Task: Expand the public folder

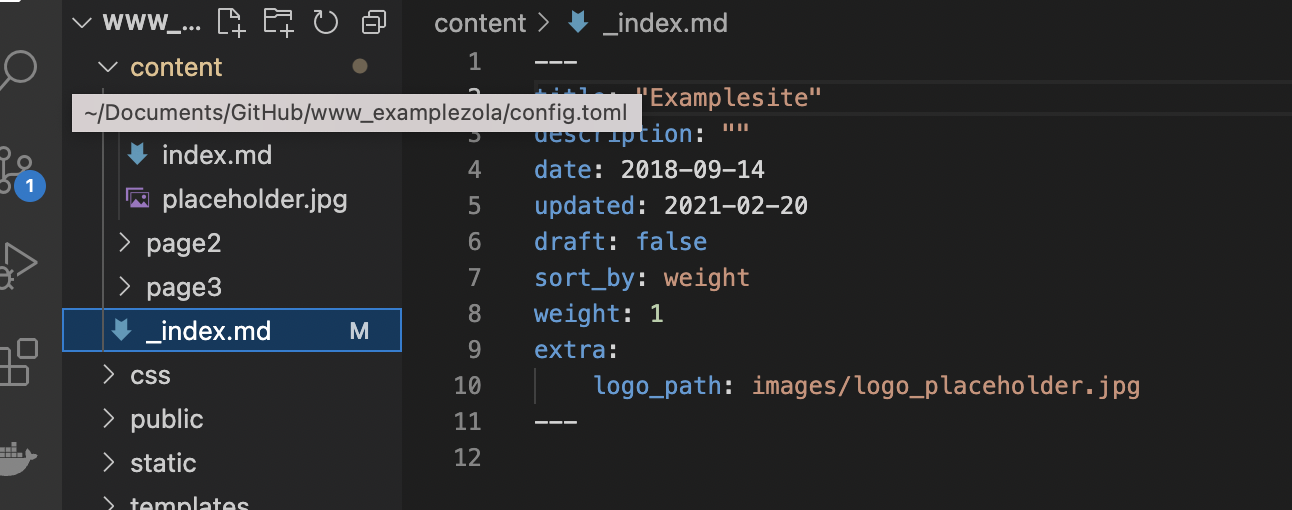Action: coord(166,419)
